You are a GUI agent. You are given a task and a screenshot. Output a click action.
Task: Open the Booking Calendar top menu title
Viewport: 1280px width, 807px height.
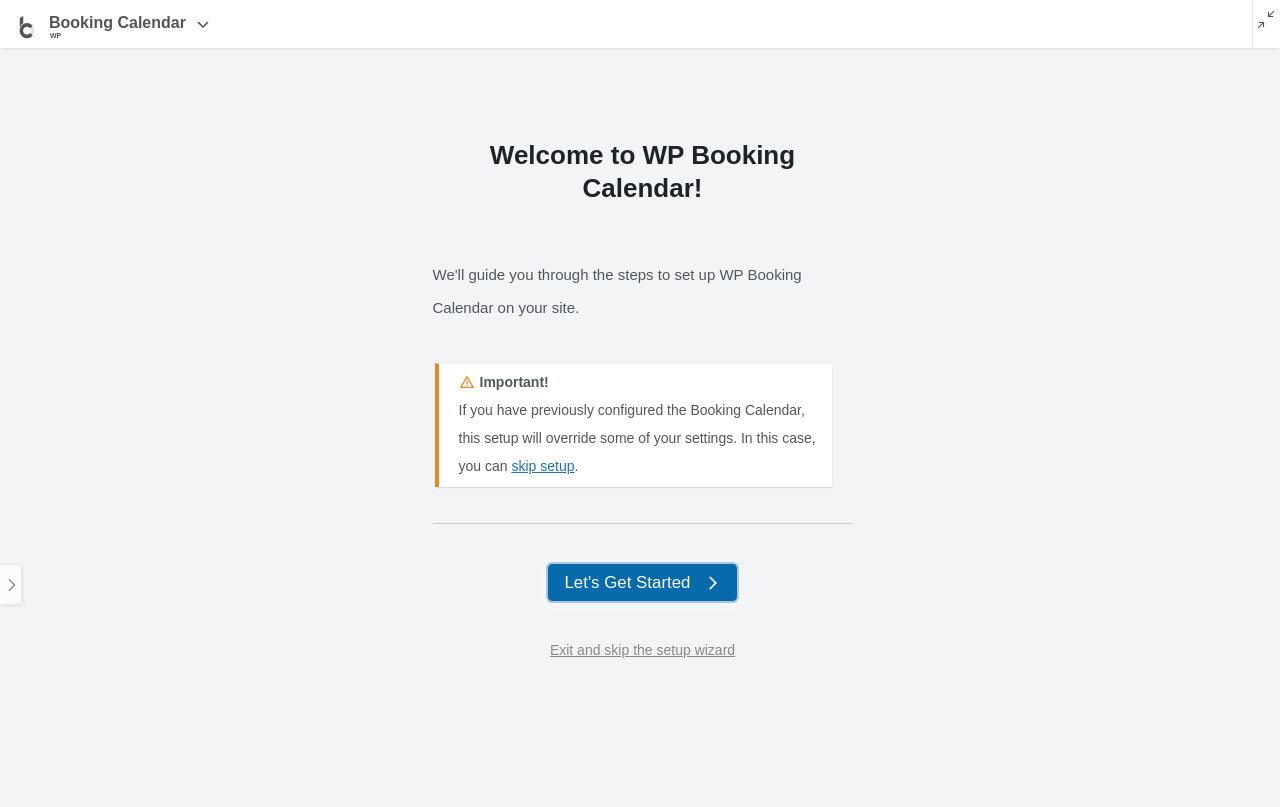pyautogui.click(x=117, y=23)
